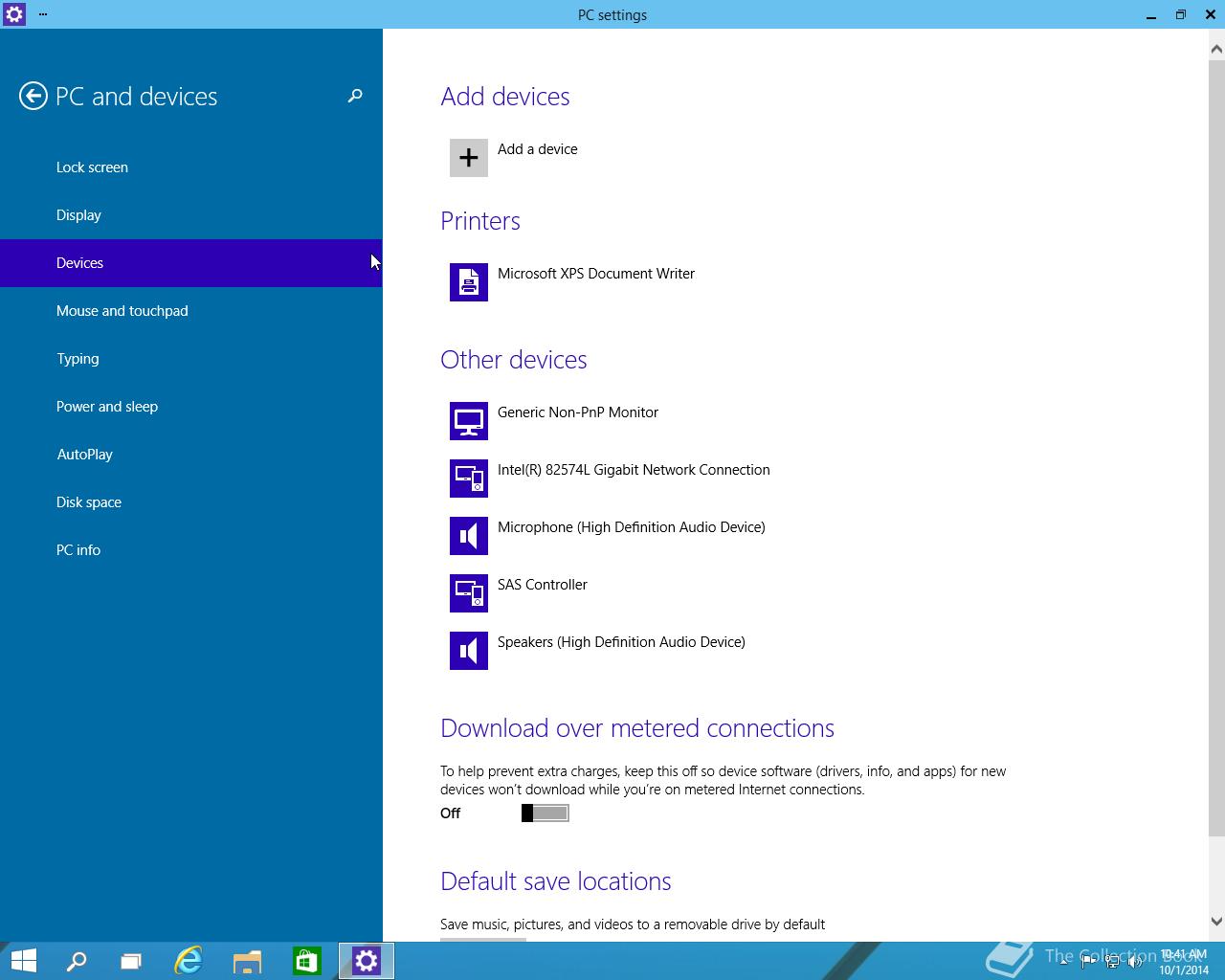Screen dimensions: 1225x980
Task: Open the Windows Start button
Action: coord(23,961)
